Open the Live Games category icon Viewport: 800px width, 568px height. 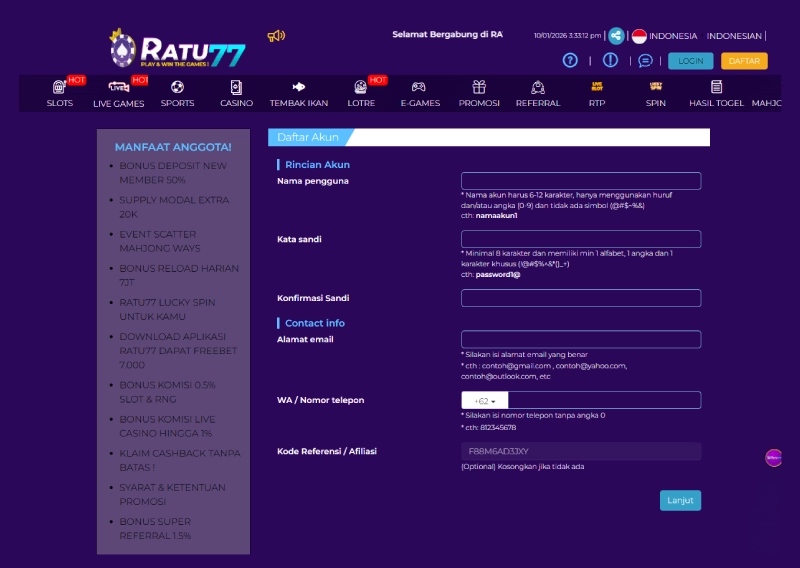tap(118, 87)
